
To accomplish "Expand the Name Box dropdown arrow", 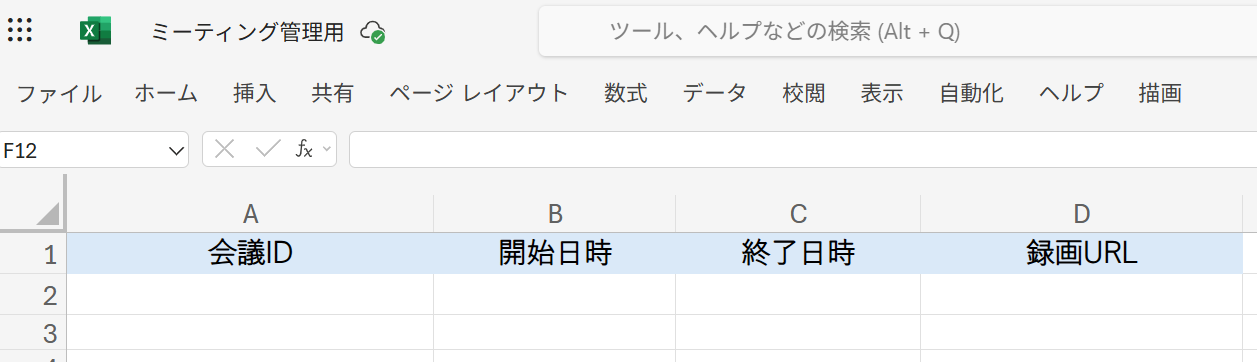I will pos(177,151).
